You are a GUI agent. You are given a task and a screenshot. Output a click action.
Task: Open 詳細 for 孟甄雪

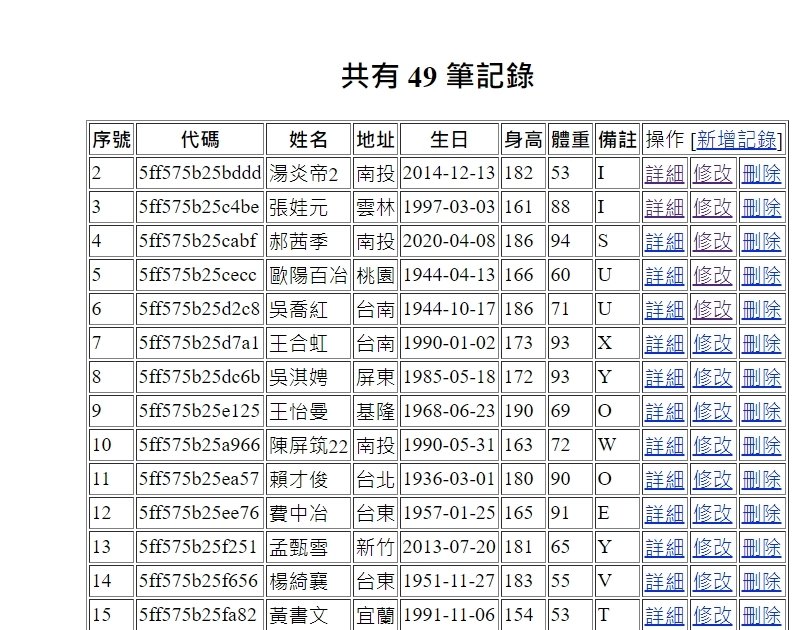665,548
